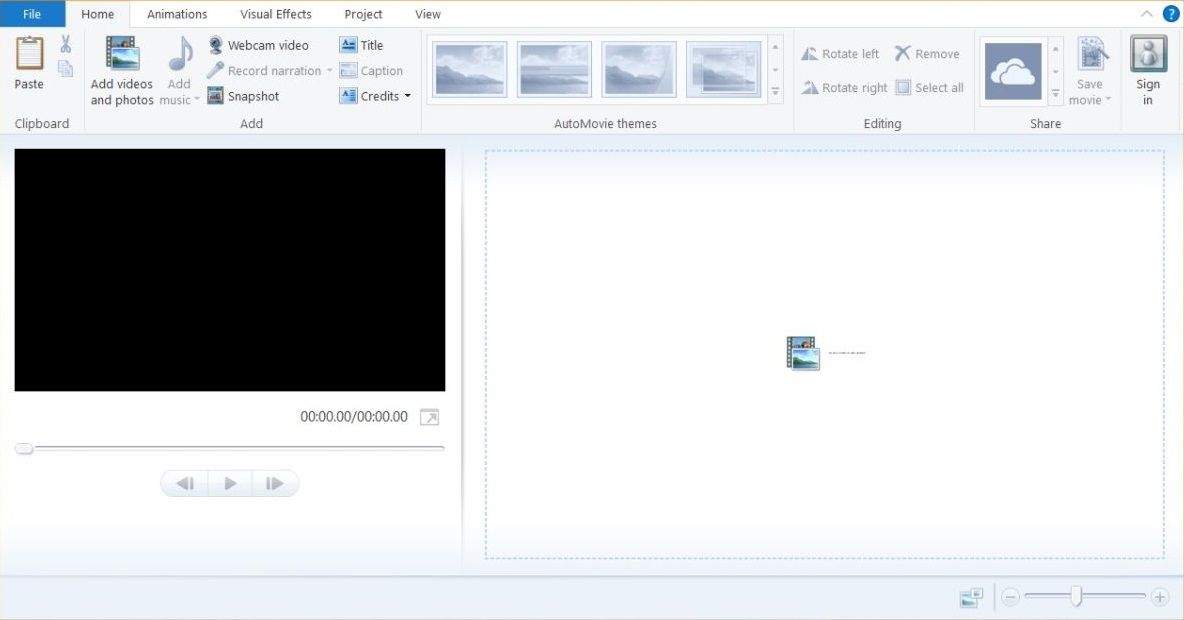Insert a Title into the movie
The width and height of the screenshot is (1184, 620).
pos(361,45)
